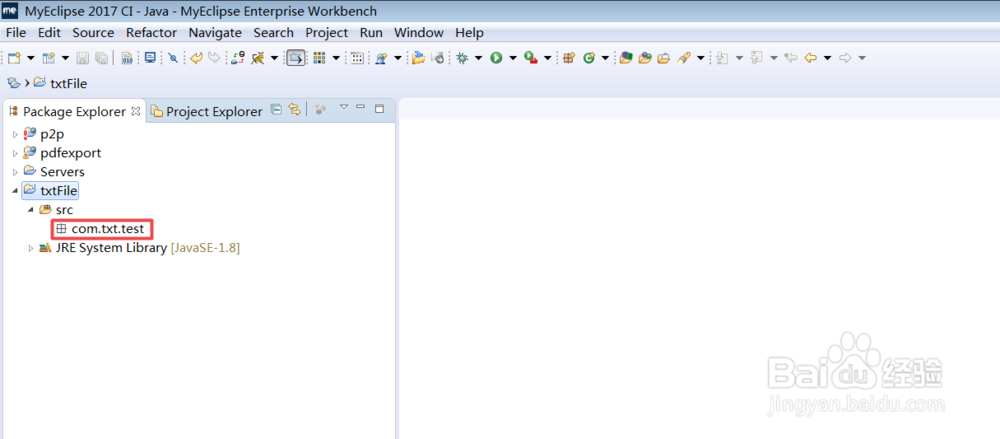The height and width of the screenshot is (439, 1000).
Task: Click the grayed Save All icon
Action: tap(101, 58)
